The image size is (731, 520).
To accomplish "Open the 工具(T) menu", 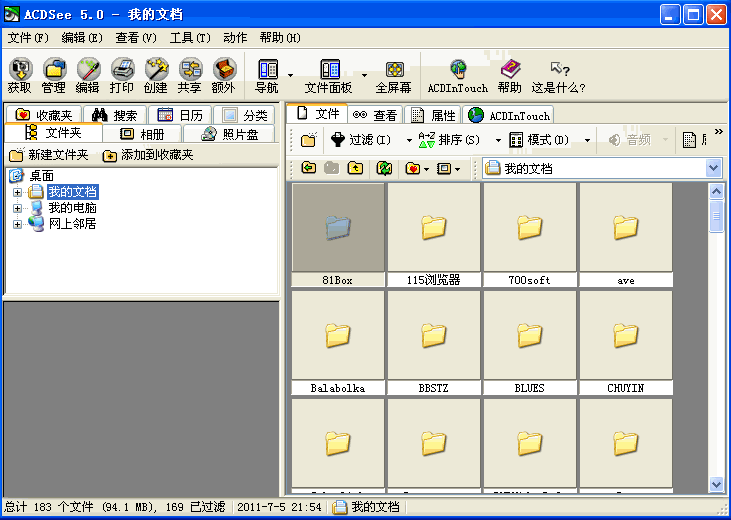I will [190, 38].
